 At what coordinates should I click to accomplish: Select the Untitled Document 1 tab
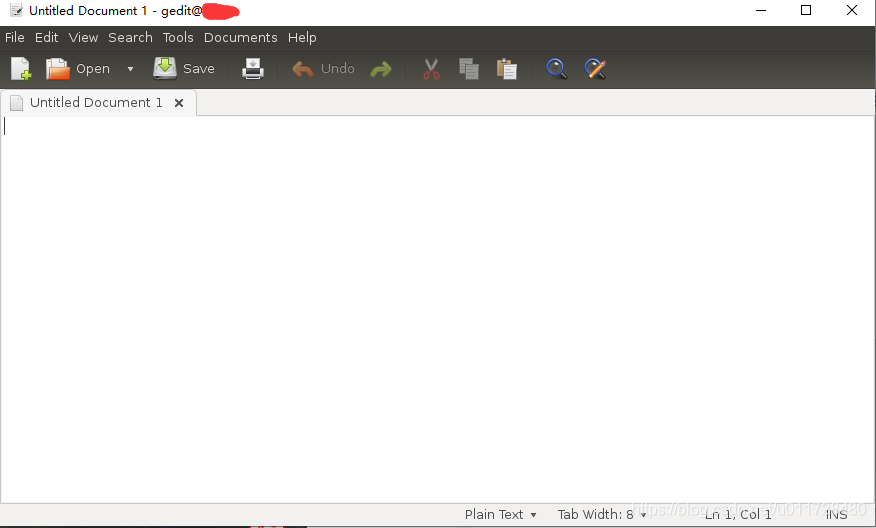coord(95,102)
